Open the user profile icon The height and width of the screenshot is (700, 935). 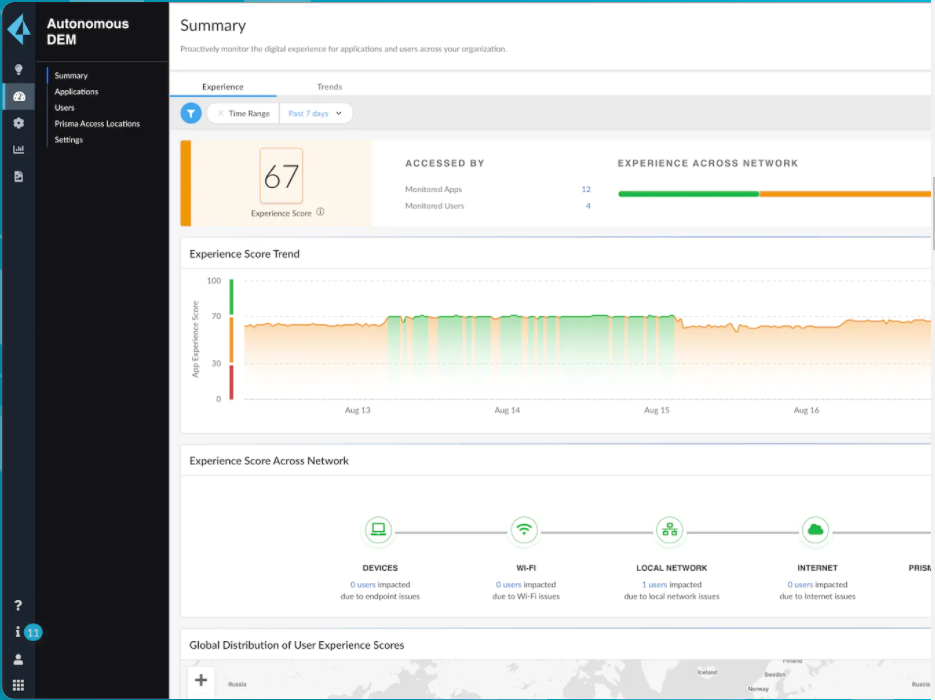pyautogui.click(x=18, y=659)
